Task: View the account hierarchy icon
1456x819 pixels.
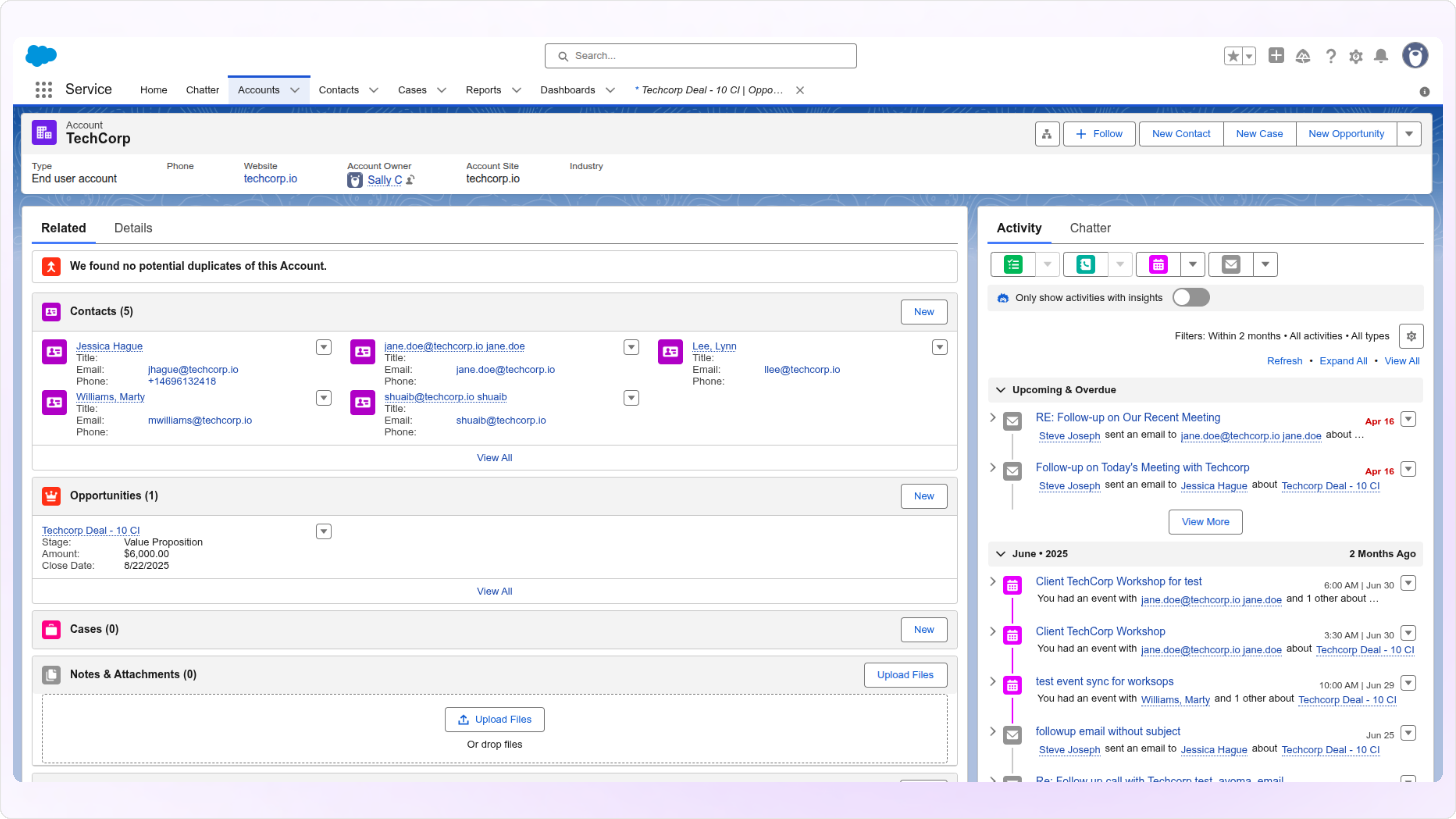Action: coord(1047,134)
